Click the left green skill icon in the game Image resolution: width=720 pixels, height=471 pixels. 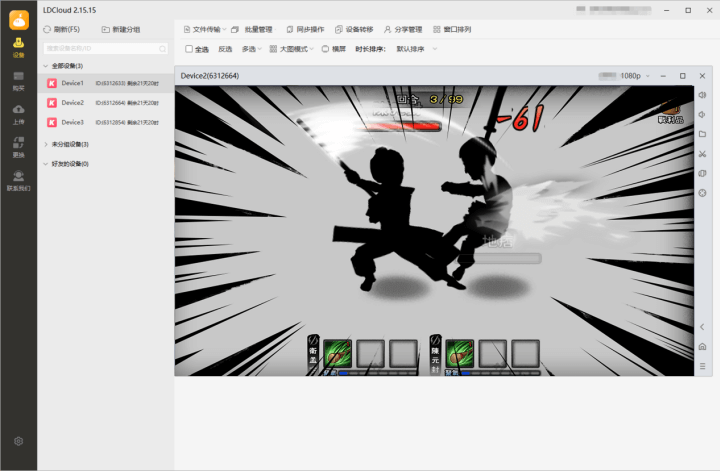point(338,353)
